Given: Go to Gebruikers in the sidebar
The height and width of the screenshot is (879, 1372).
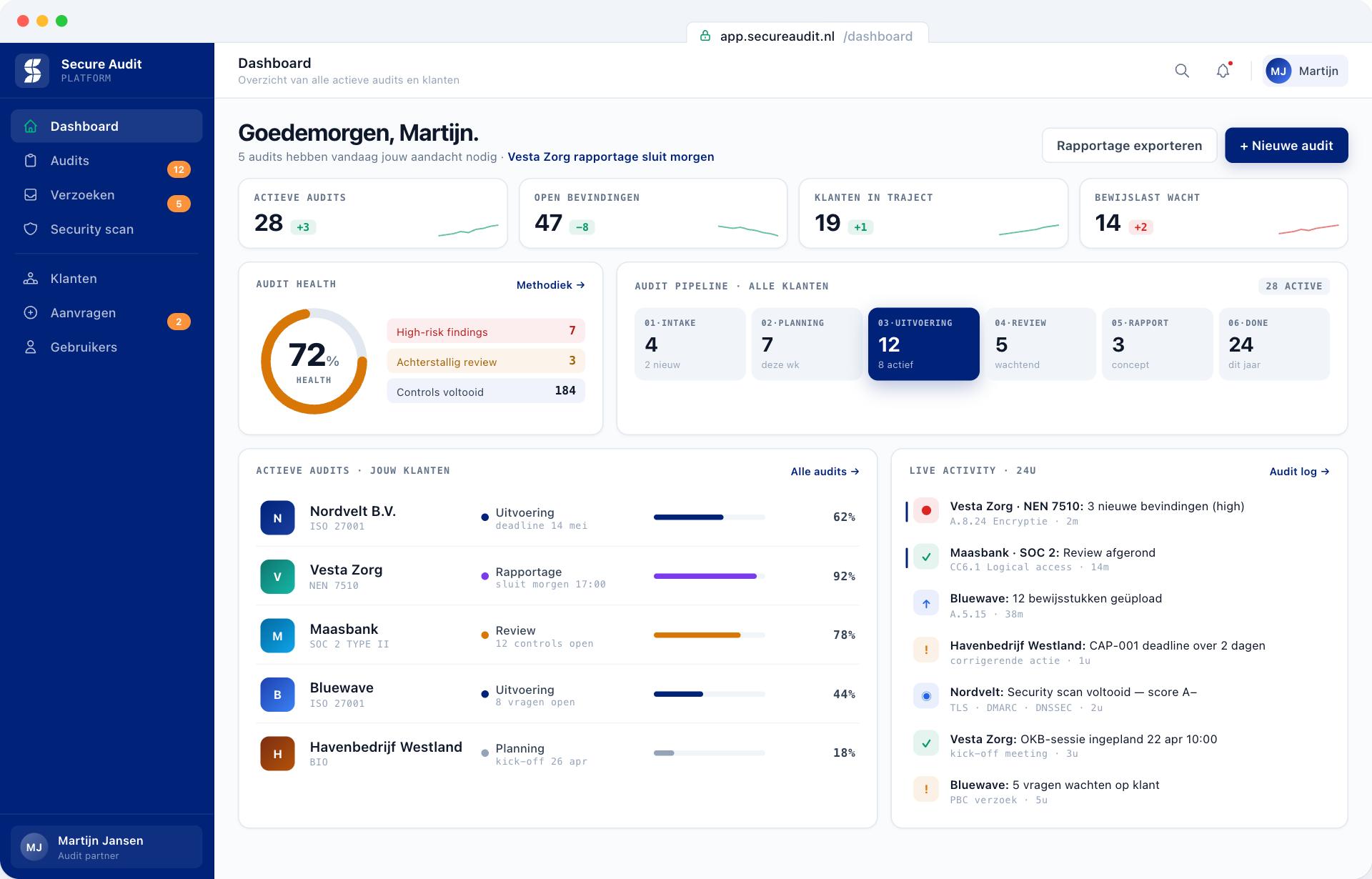Looking at the screenshot, I should [x=106, y=347].
